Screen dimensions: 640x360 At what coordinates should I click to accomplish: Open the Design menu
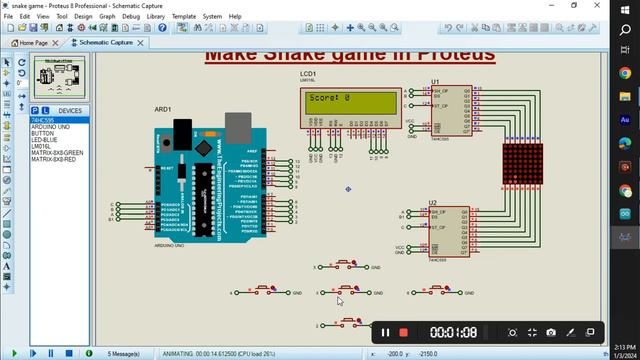[x=83, y=16]
